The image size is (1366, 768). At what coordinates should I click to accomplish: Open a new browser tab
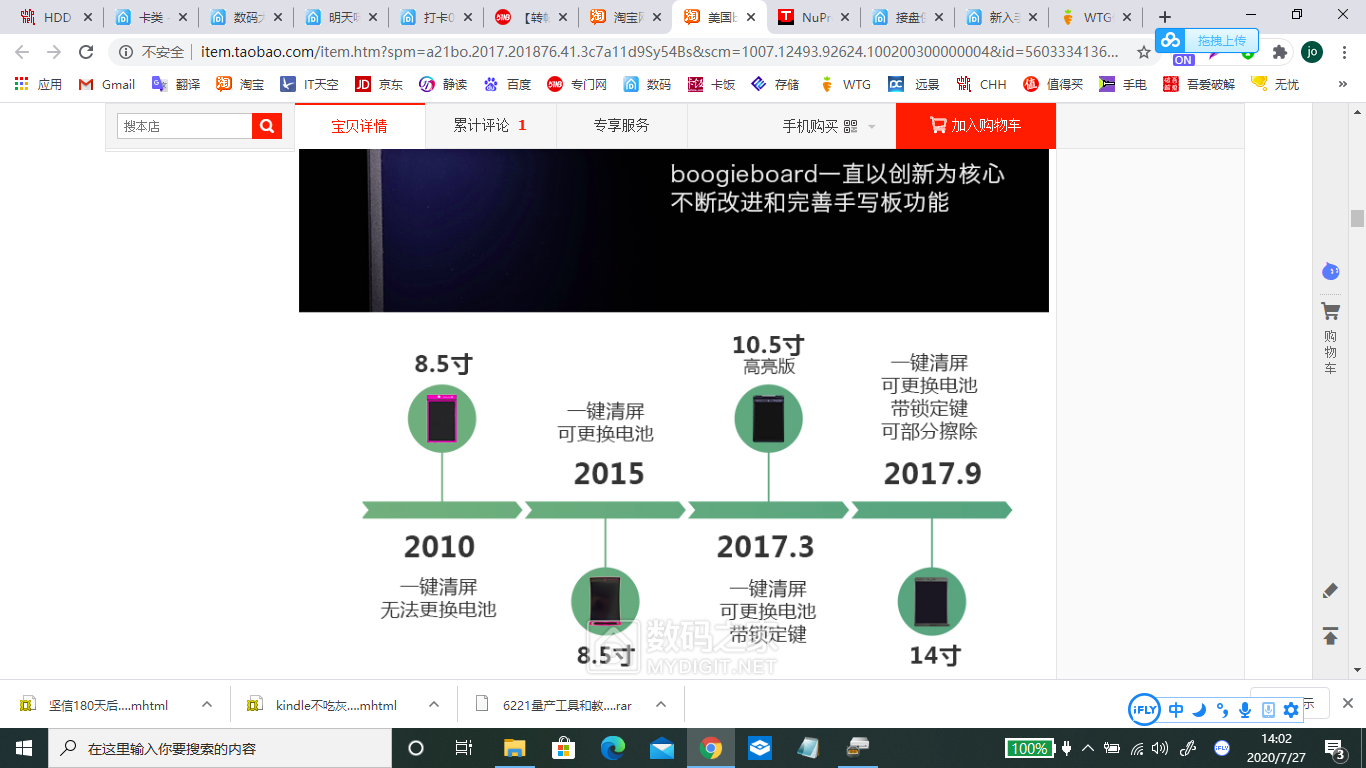(1165, 17)
